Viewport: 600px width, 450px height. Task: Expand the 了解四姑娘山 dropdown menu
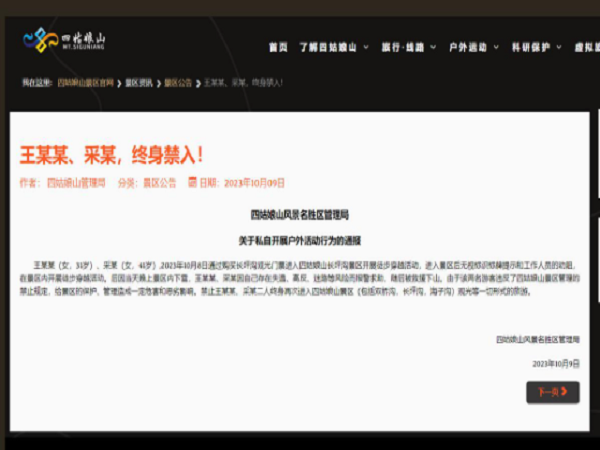333,47
